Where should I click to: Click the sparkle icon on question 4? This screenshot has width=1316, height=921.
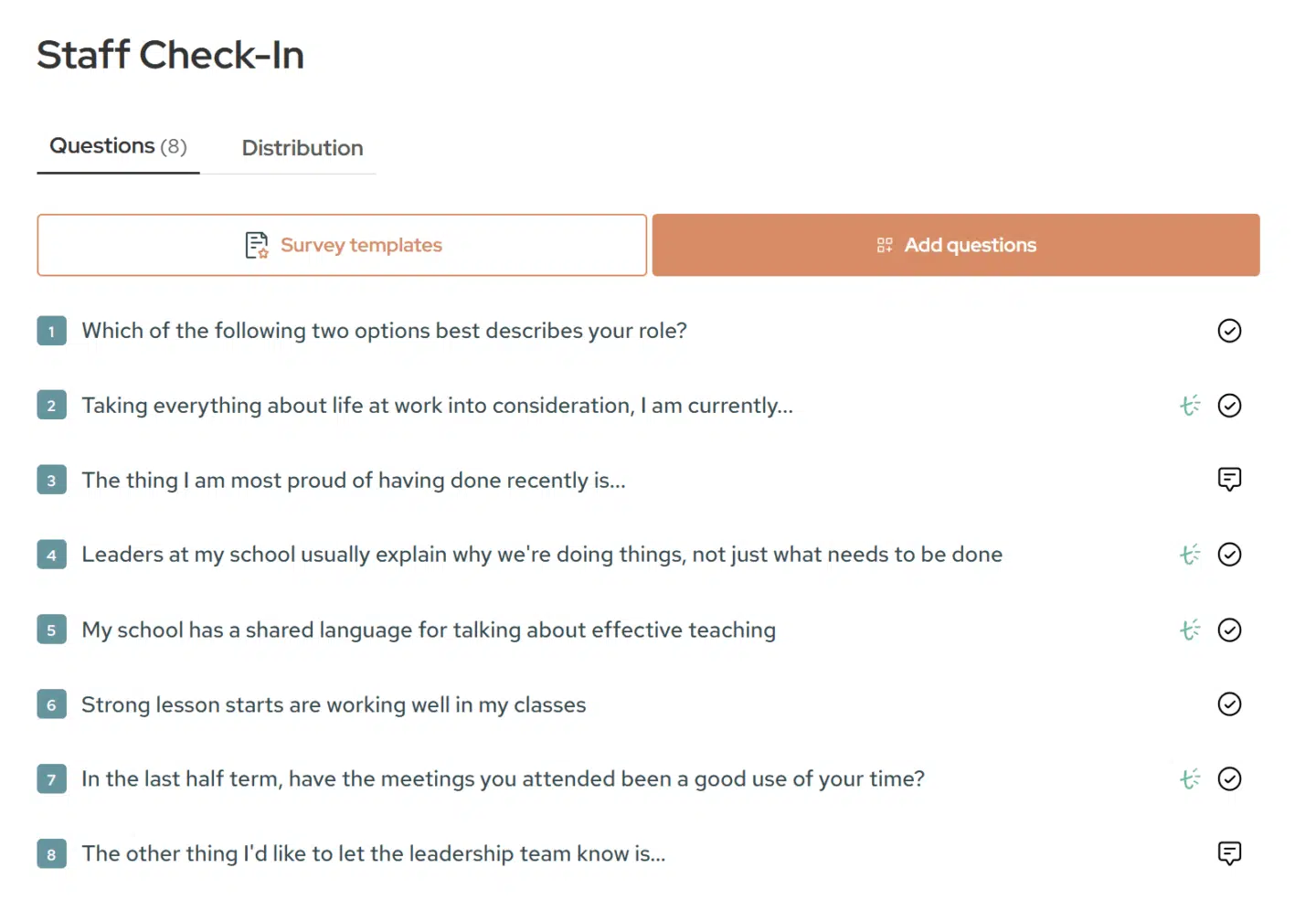pyautogui.click(x=1189, y=555)
